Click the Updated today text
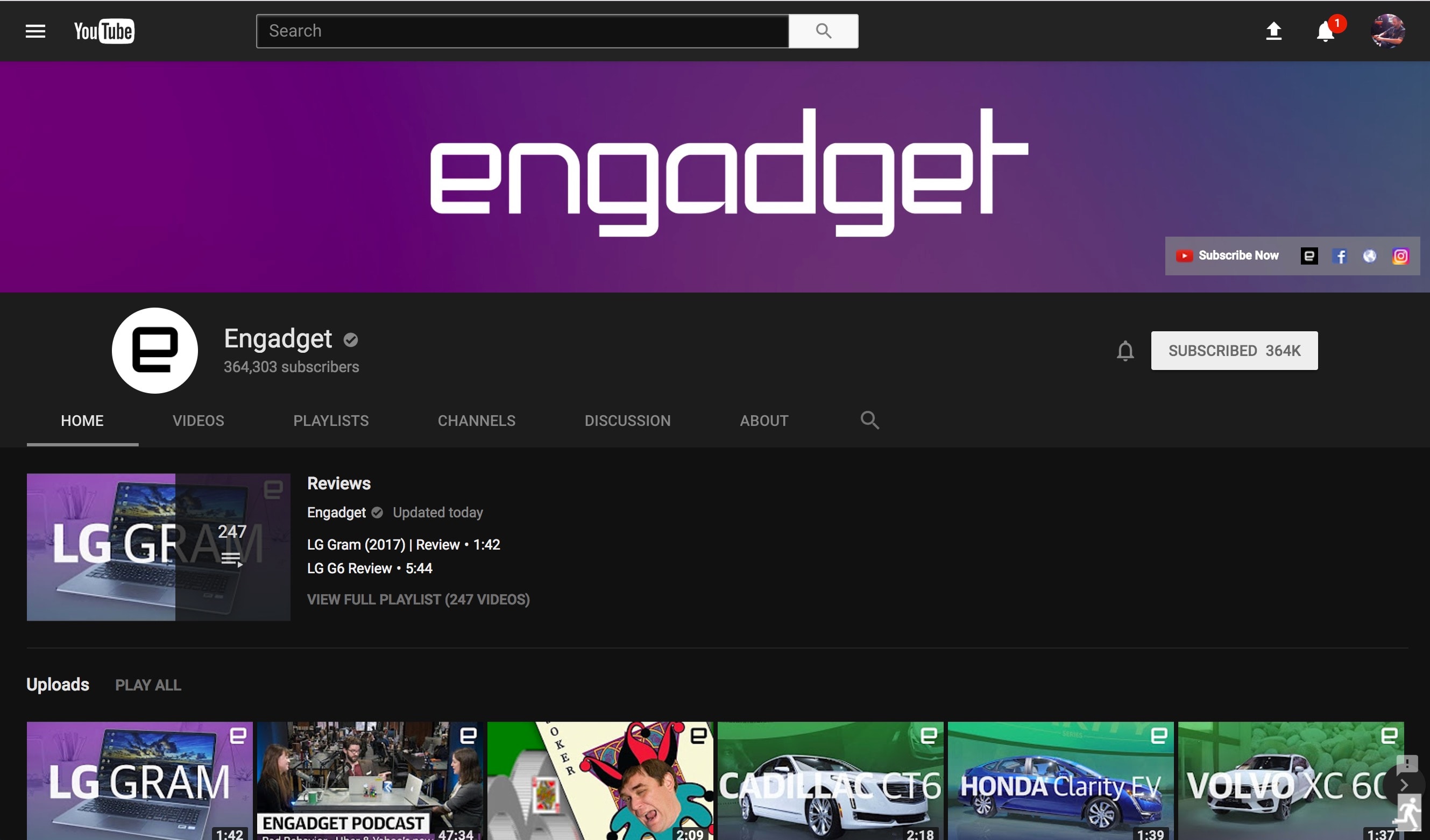Image resolution: width=1430 pixels, height=840 pixels. (438, 512)
